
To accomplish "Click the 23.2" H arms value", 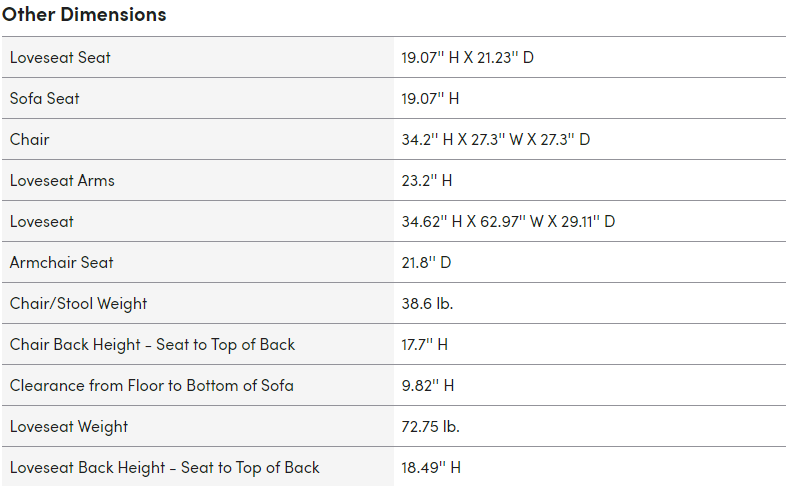I will click(x=427, y=180).
